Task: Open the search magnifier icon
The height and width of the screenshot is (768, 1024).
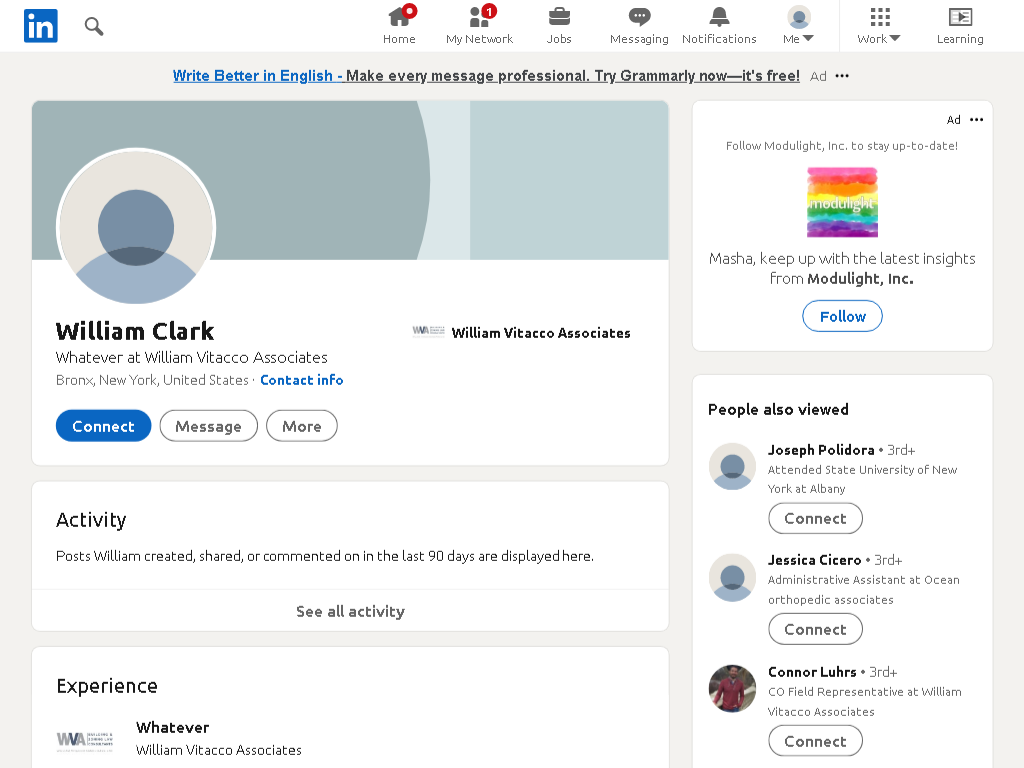Action: 94,26
